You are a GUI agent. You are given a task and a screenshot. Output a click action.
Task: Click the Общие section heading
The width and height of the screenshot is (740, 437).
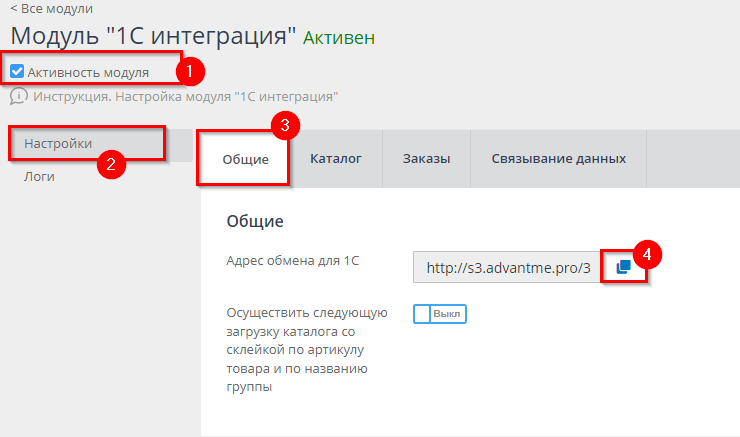[255, 221]
